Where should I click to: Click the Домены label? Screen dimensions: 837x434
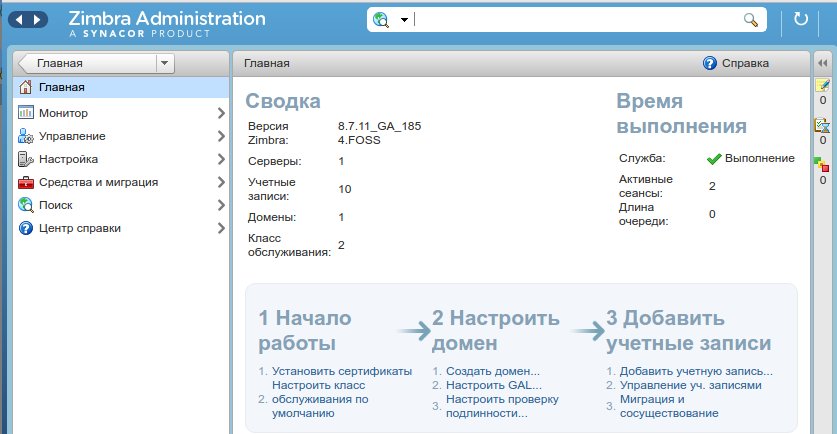coord(272,217)
